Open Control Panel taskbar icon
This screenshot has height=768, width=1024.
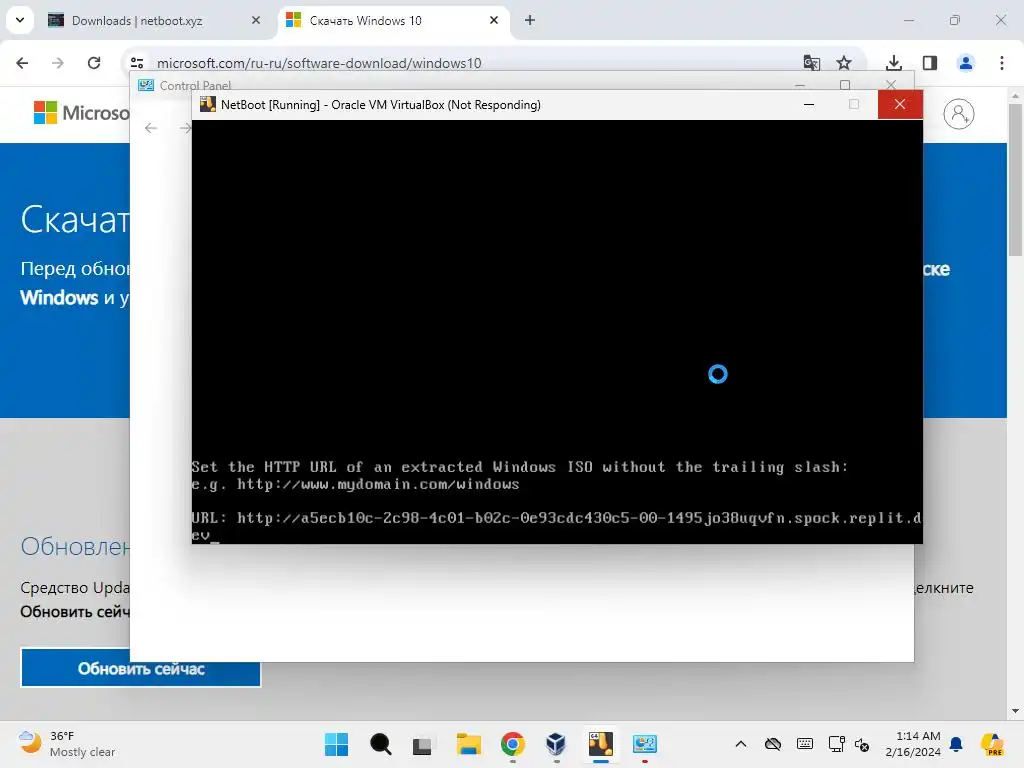click(x=645, y=744)
